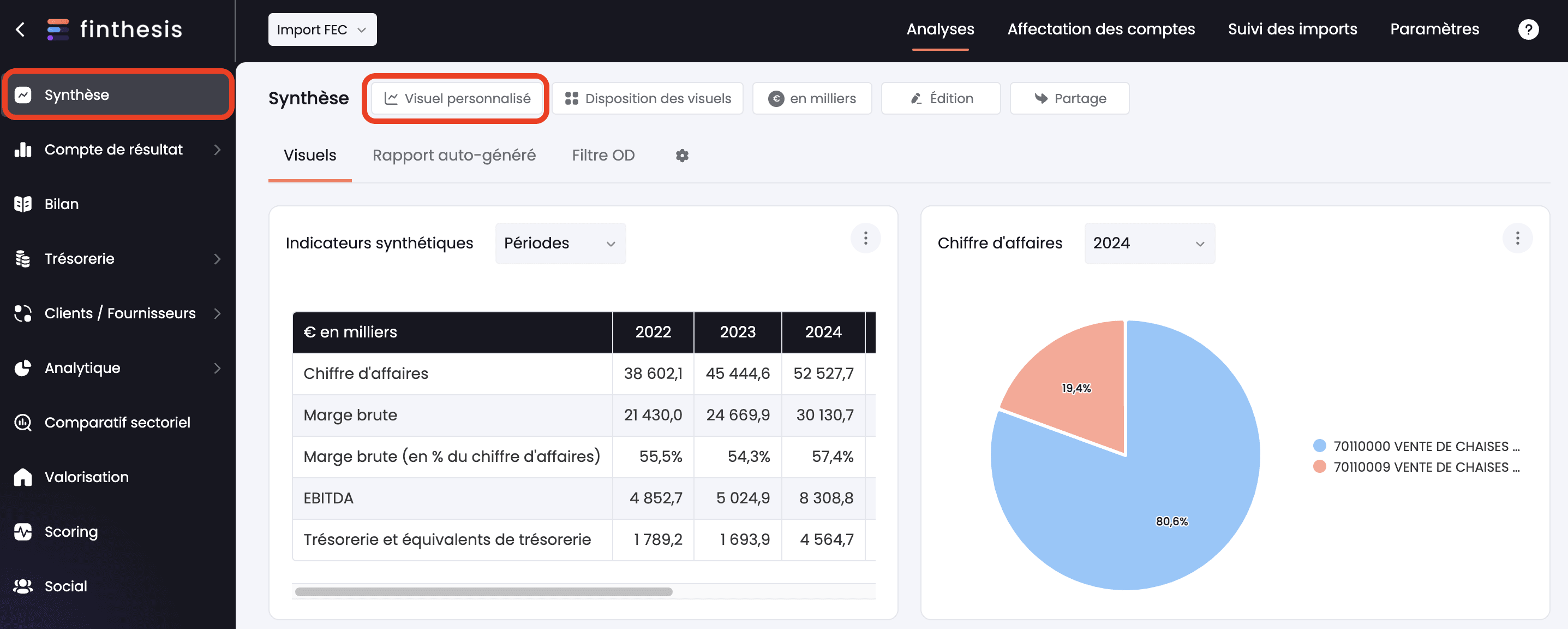
Task: Click the Analytique pie icon
Action: (23, 368)
